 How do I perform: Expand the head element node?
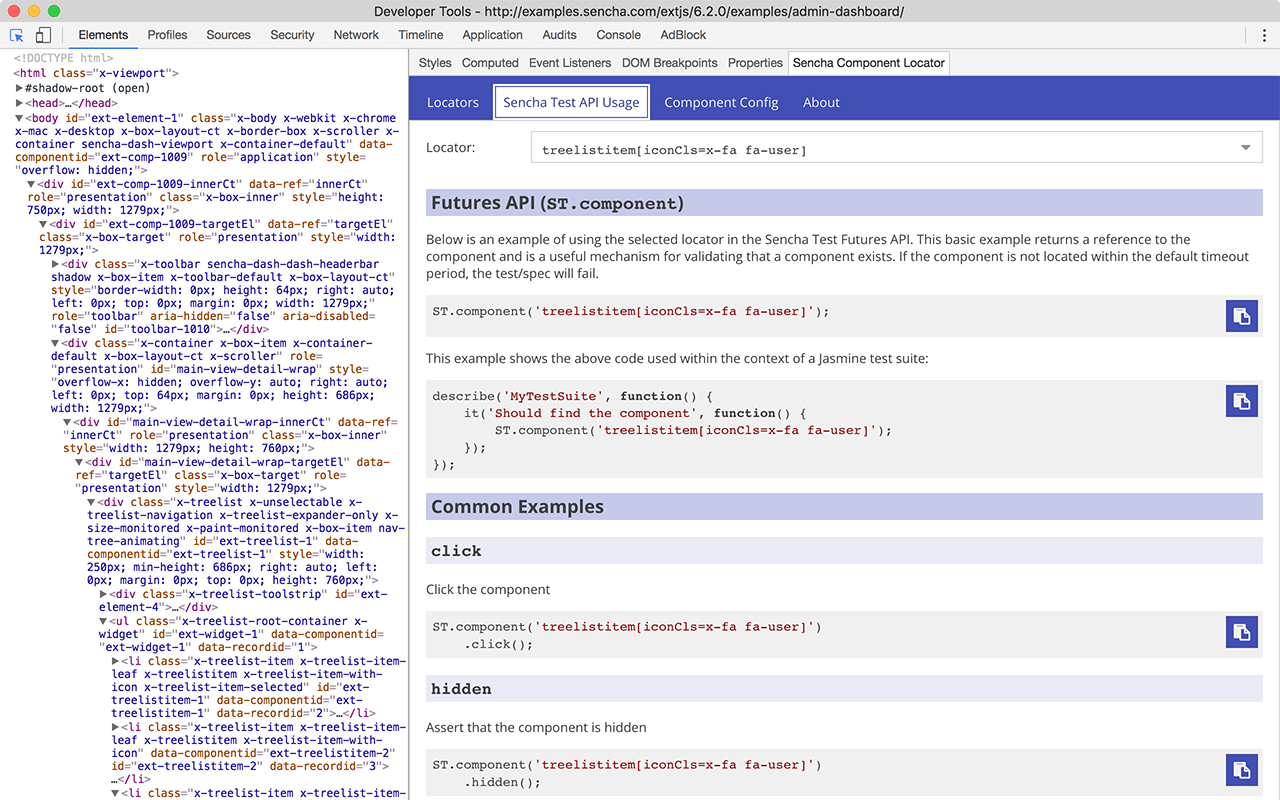click(x=20, y=103)
